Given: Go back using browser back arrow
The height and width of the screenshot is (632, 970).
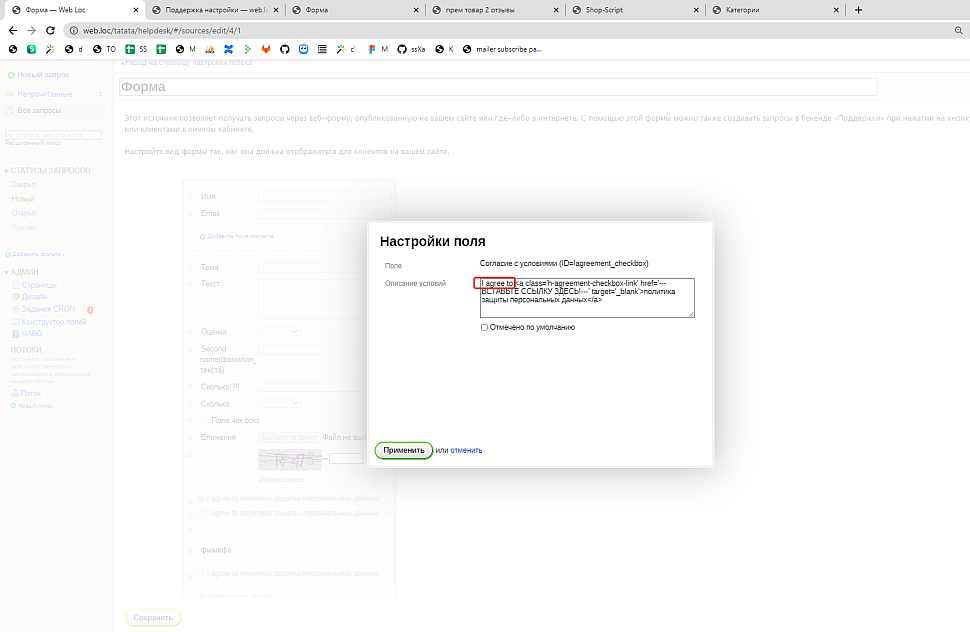Looking at the screenshot, I should pos(13,30).
